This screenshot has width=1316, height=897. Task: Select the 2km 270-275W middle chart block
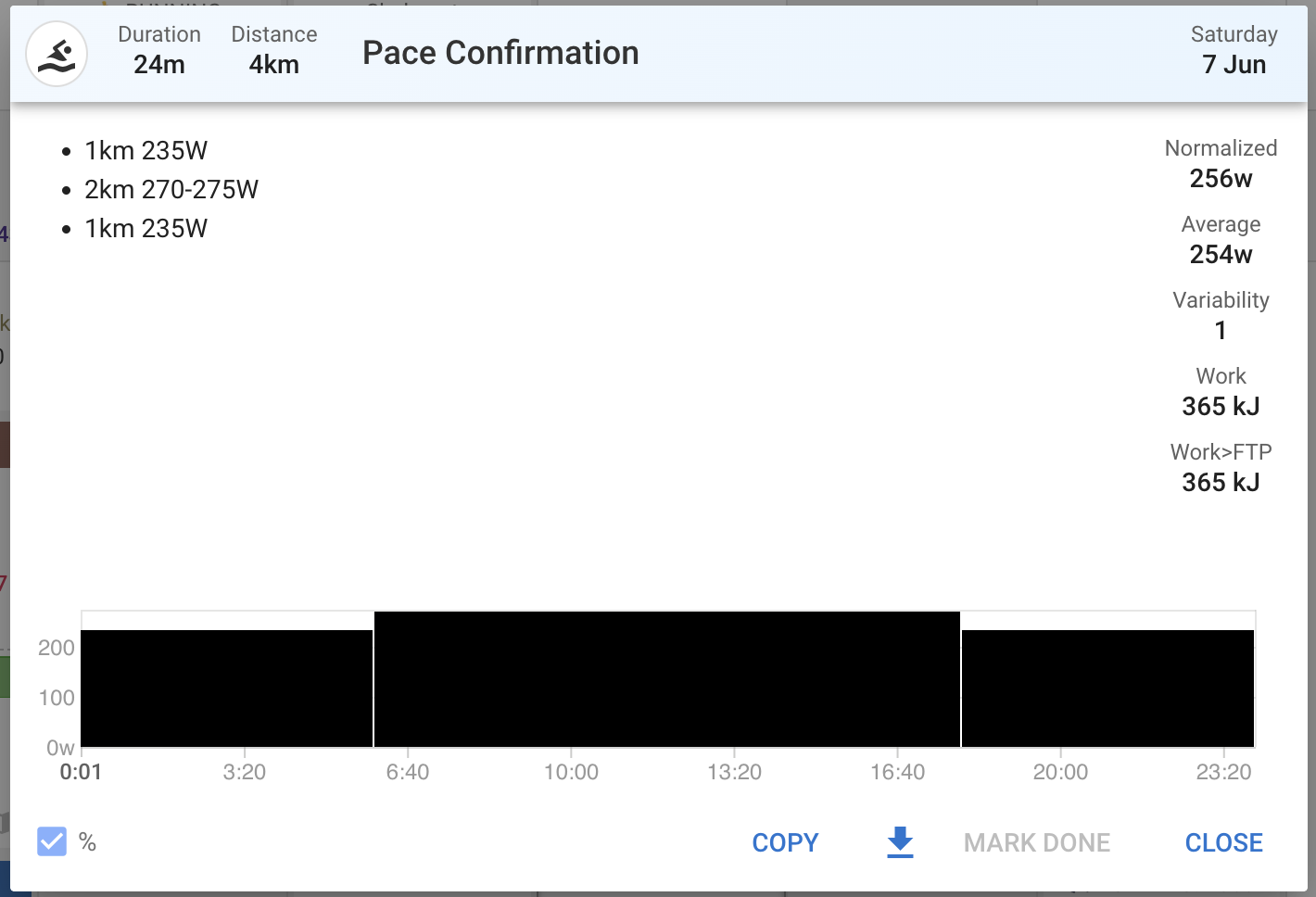(x=667, y=679)
